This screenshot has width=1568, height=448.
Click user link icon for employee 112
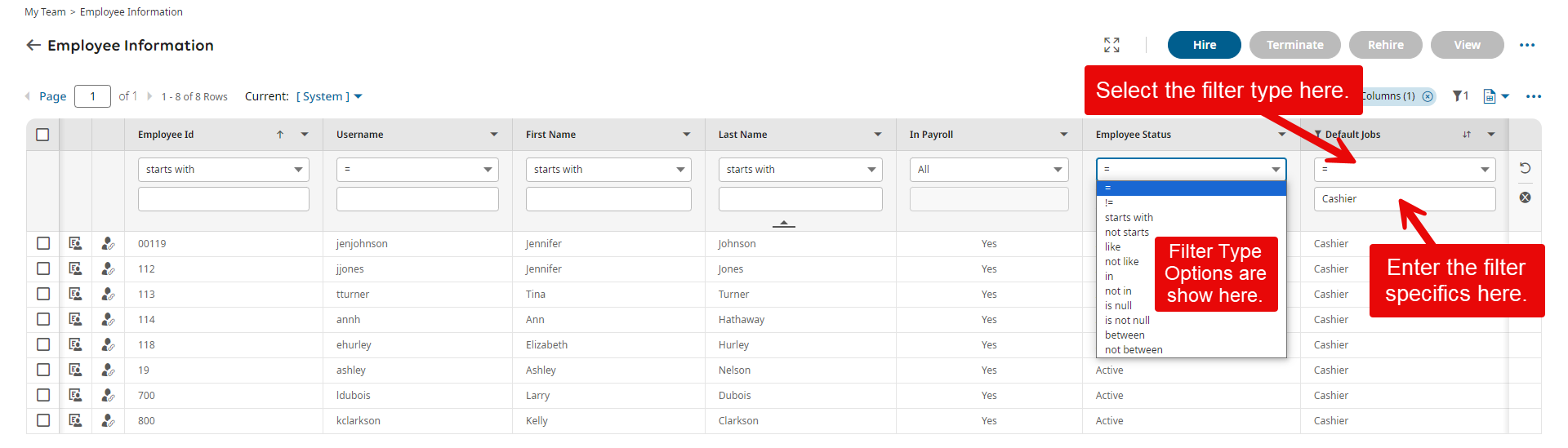108,268
